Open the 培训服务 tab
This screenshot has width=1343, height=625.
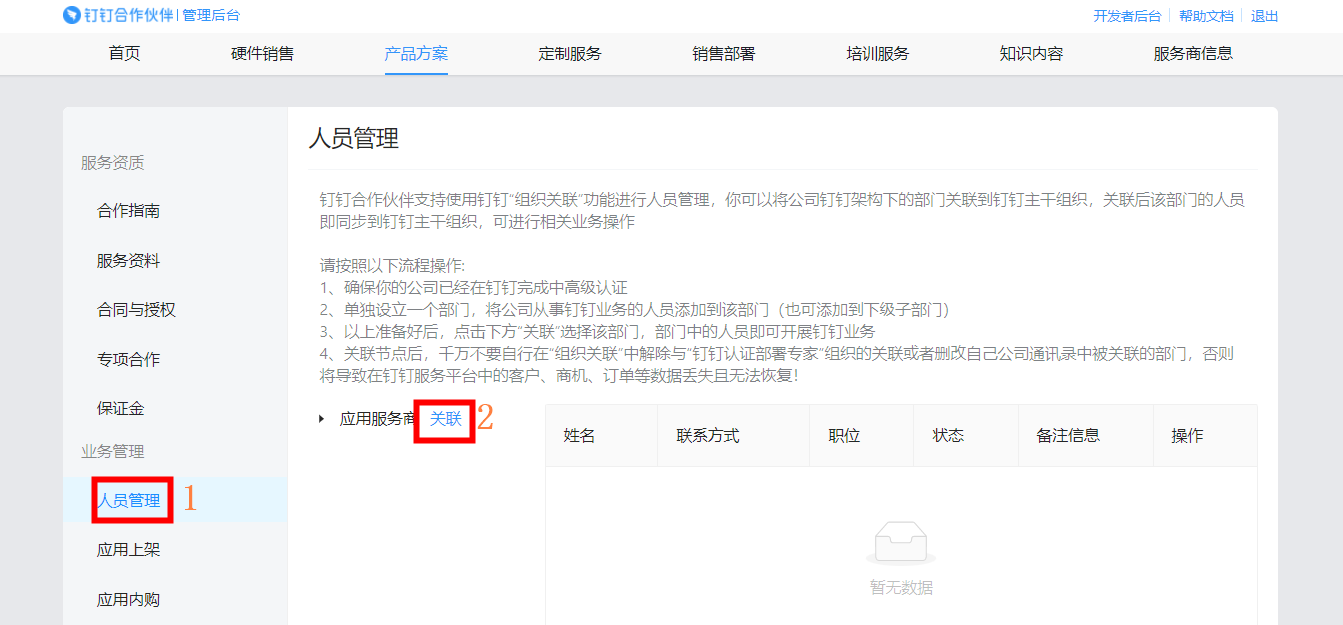tap(878, 54)
